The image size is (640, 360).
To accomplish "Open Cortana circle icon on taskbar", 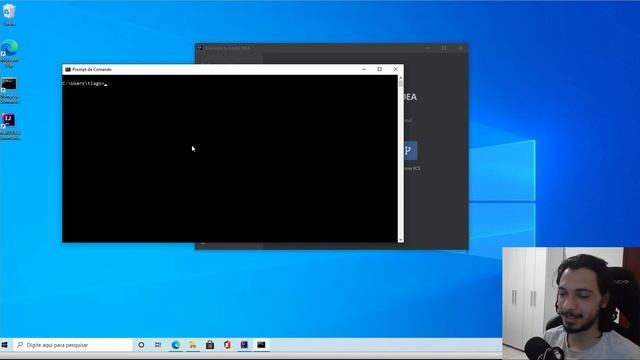I will [x=141, y=345].
